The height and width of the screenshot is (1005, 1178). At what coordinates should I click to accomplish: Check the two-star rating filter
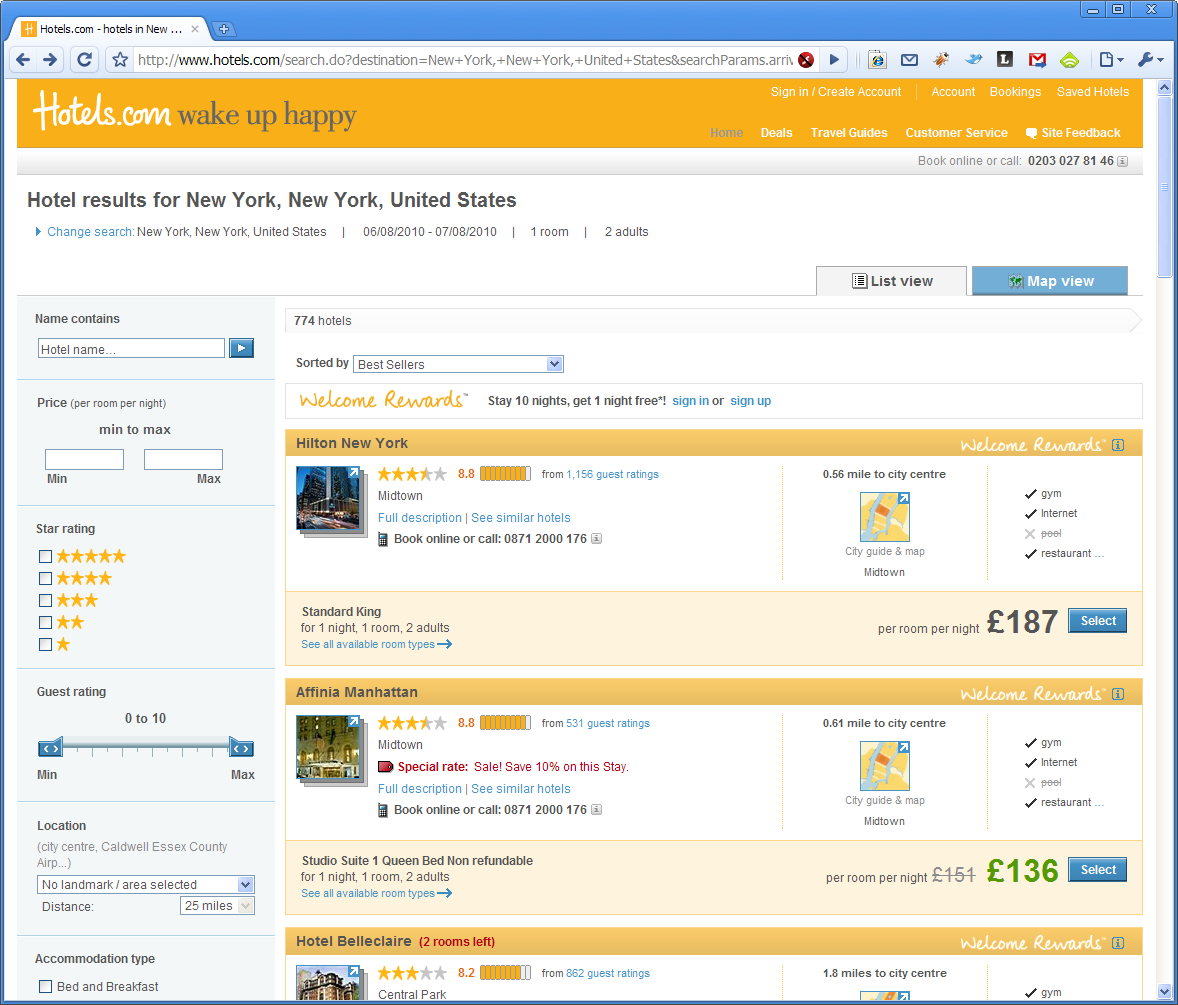point(46,622)
